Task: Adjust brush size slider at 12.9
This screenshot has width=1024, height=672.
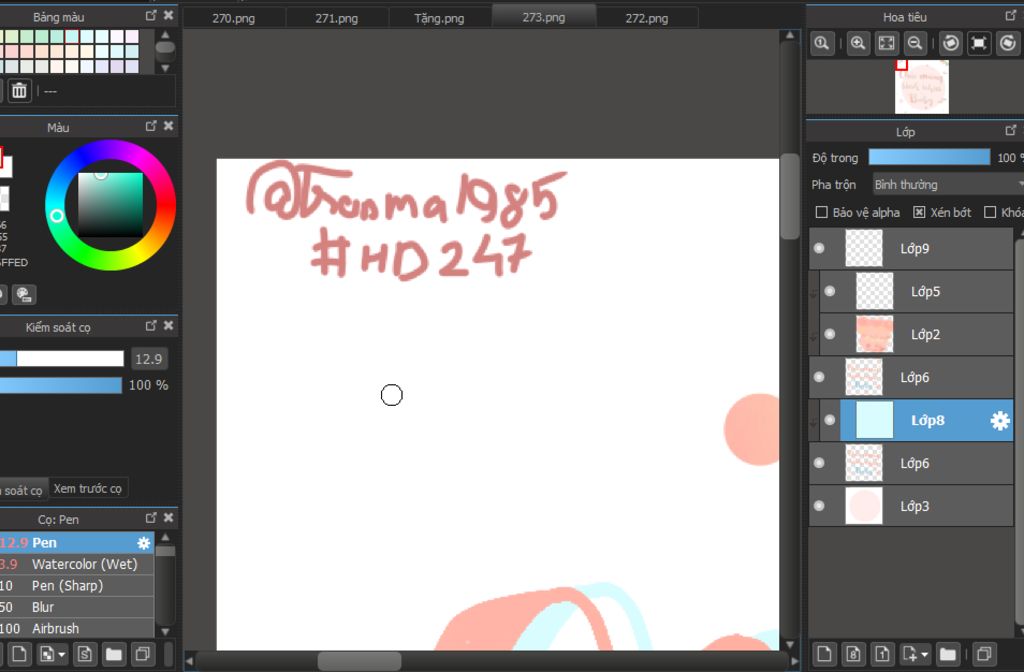Action: click(62, 359)
